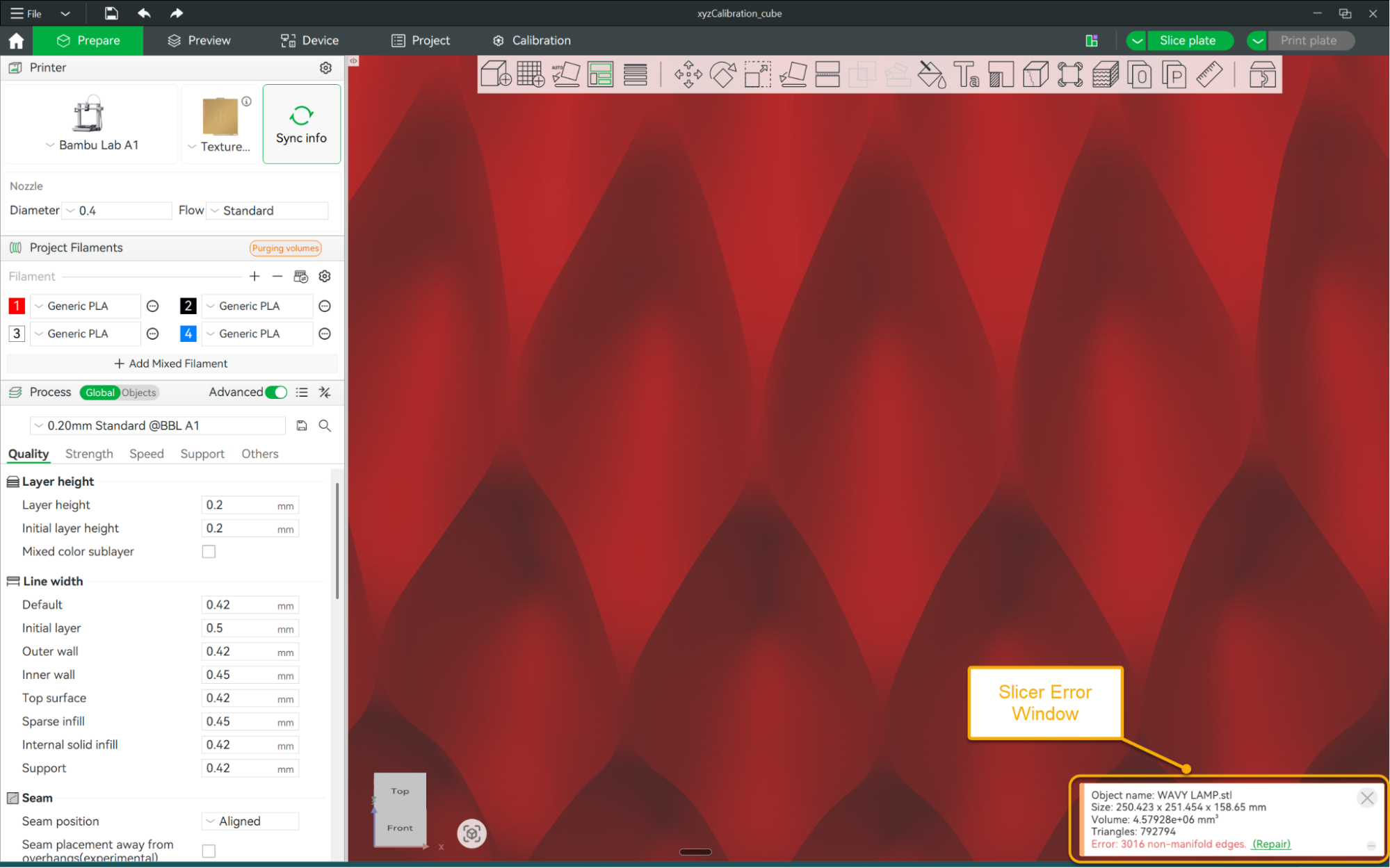1390x868 pixels.
Task: Open the 0.20mm Standard process preset dropdown
Action: 157,425
